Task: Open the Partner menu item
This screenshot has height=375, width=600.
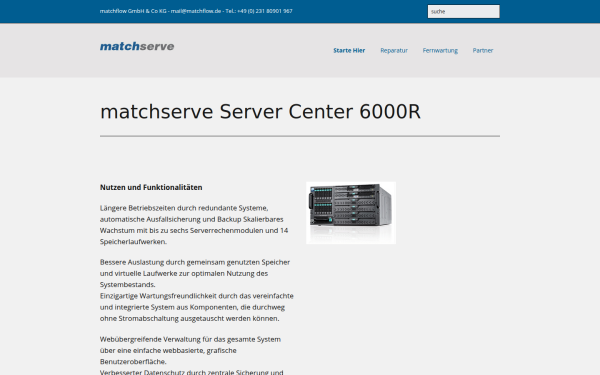Action: click(483, 50)
